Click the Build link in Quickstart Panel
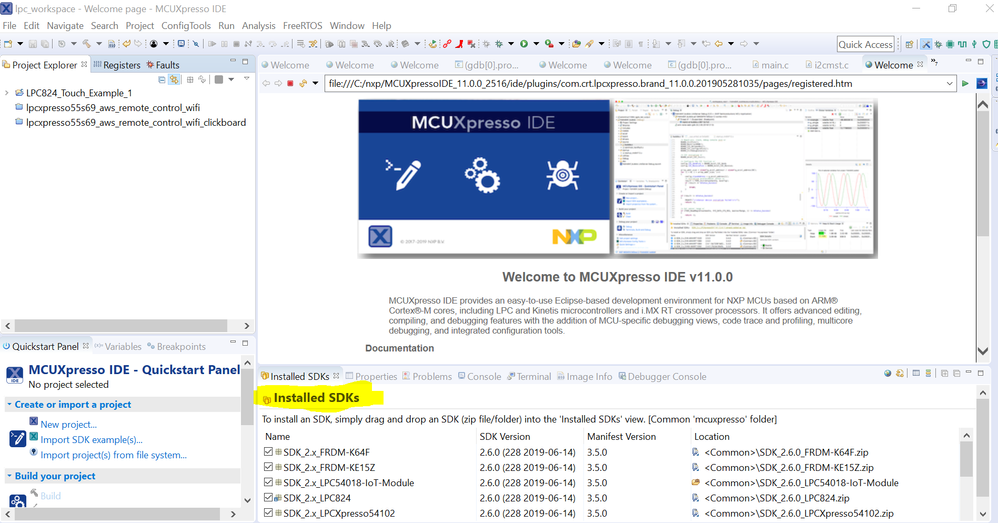Viewport: 998px width, 523px height. [x=50, y=496]
